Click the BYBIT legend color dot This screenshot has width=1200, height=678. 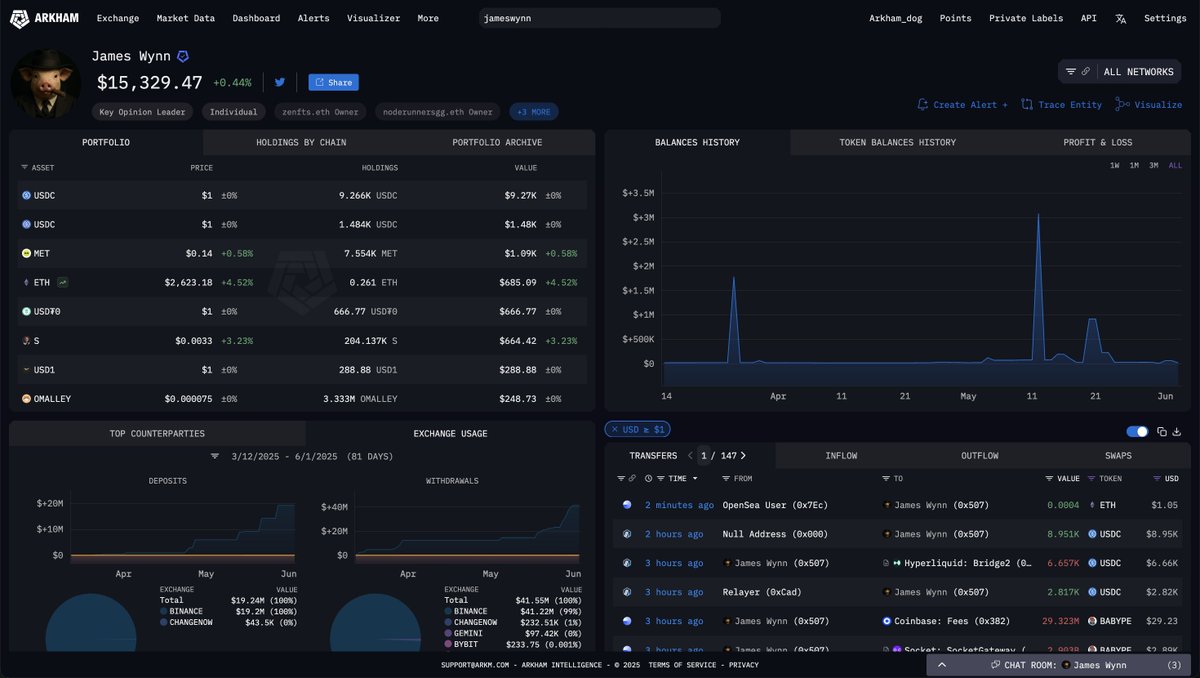pos(449,645)
